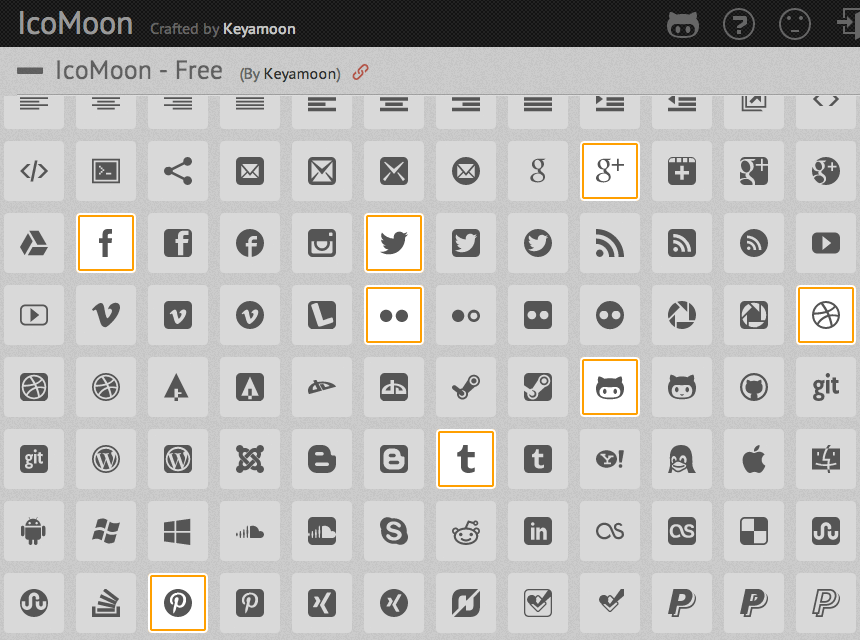Viewport: 860px width, 640px height.
Task: Select the Blogger icon
Action: 322,459
